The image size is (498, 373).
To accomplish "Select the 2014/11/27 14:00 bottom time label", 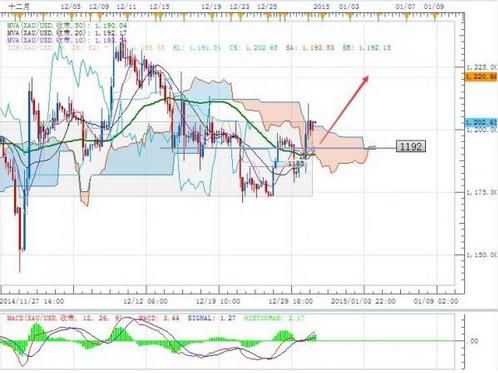I will [x=32, y=301].
